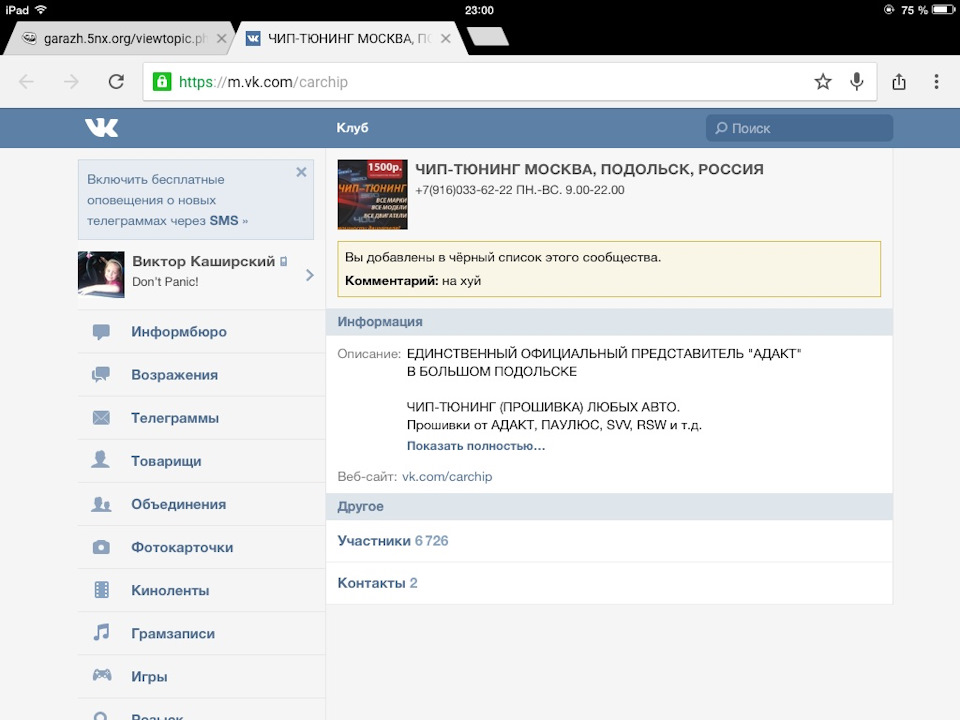This screenshot has width=960, height=720.
Task: Click the VK logo icon
Action: point(101,128)
